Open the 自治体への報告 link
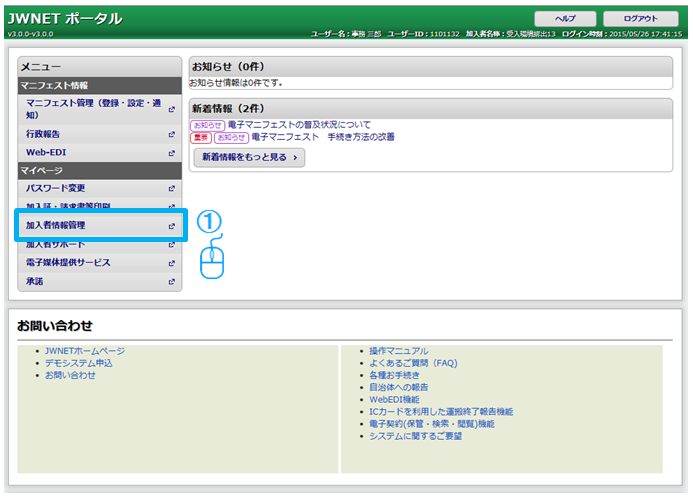The width and height of the screenshot is (693, 496). pos(399,387)
